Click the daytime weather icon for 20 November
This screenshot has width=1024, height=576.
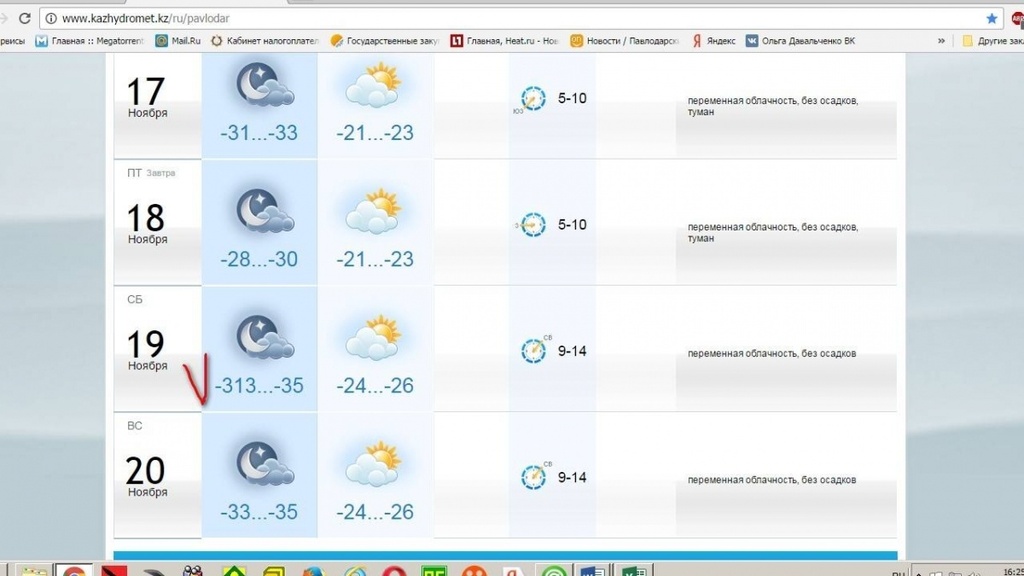point(373,465)
